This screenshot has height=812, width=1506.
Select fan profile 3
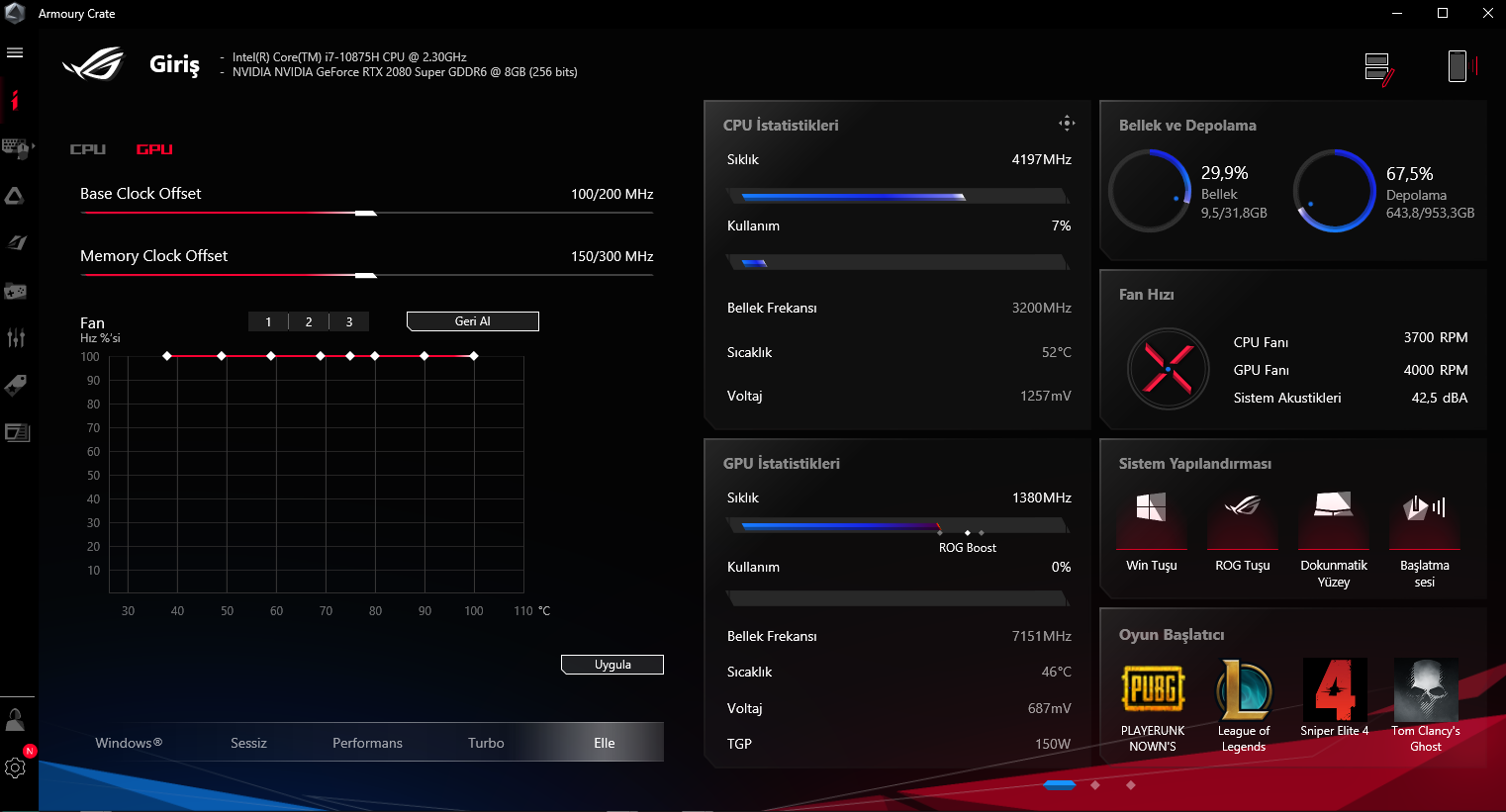click(x=349, y=321)
